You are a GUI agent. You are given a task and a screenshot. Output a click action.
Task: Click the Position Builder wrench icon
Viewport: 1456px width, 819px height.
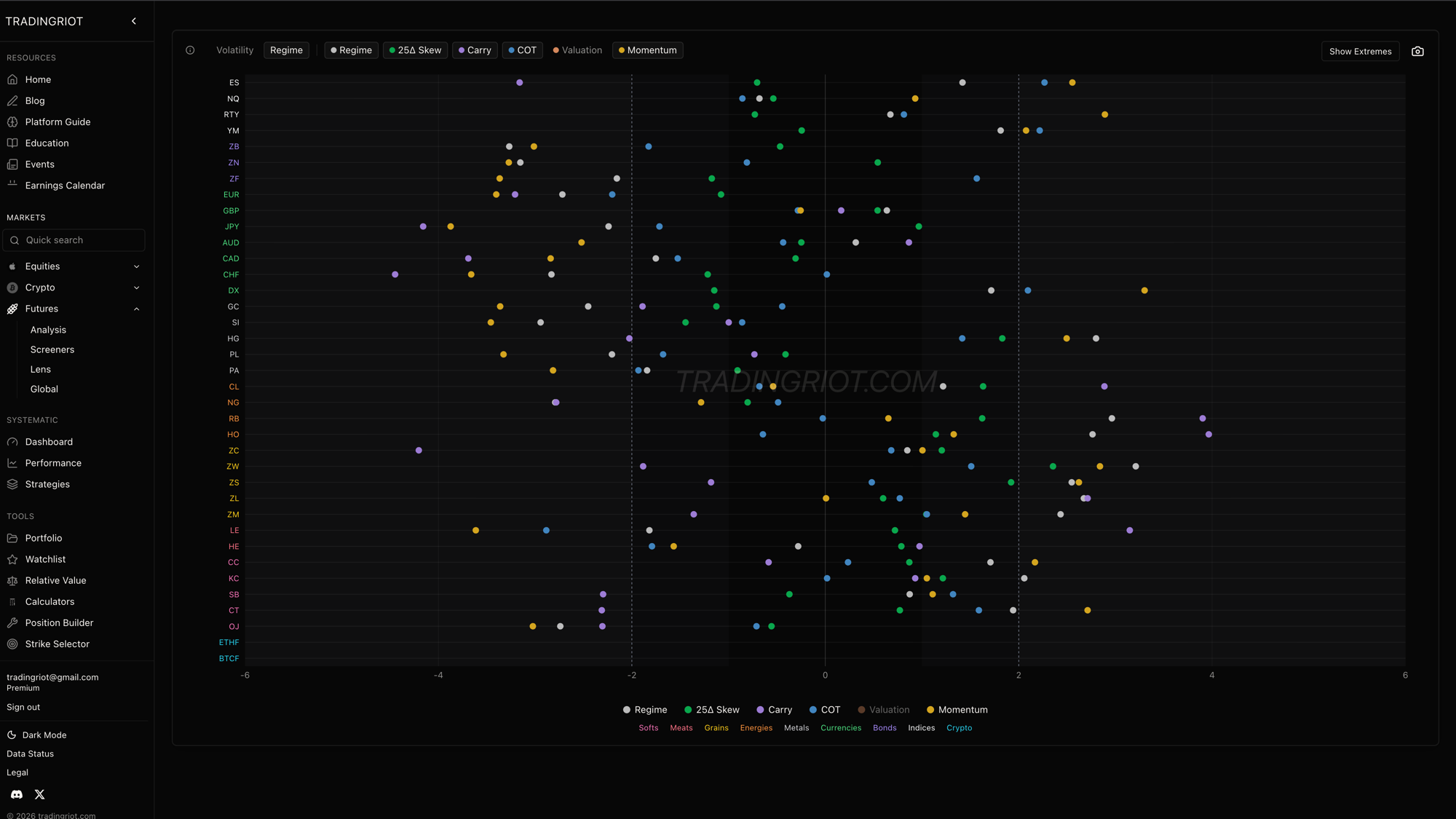12,622
